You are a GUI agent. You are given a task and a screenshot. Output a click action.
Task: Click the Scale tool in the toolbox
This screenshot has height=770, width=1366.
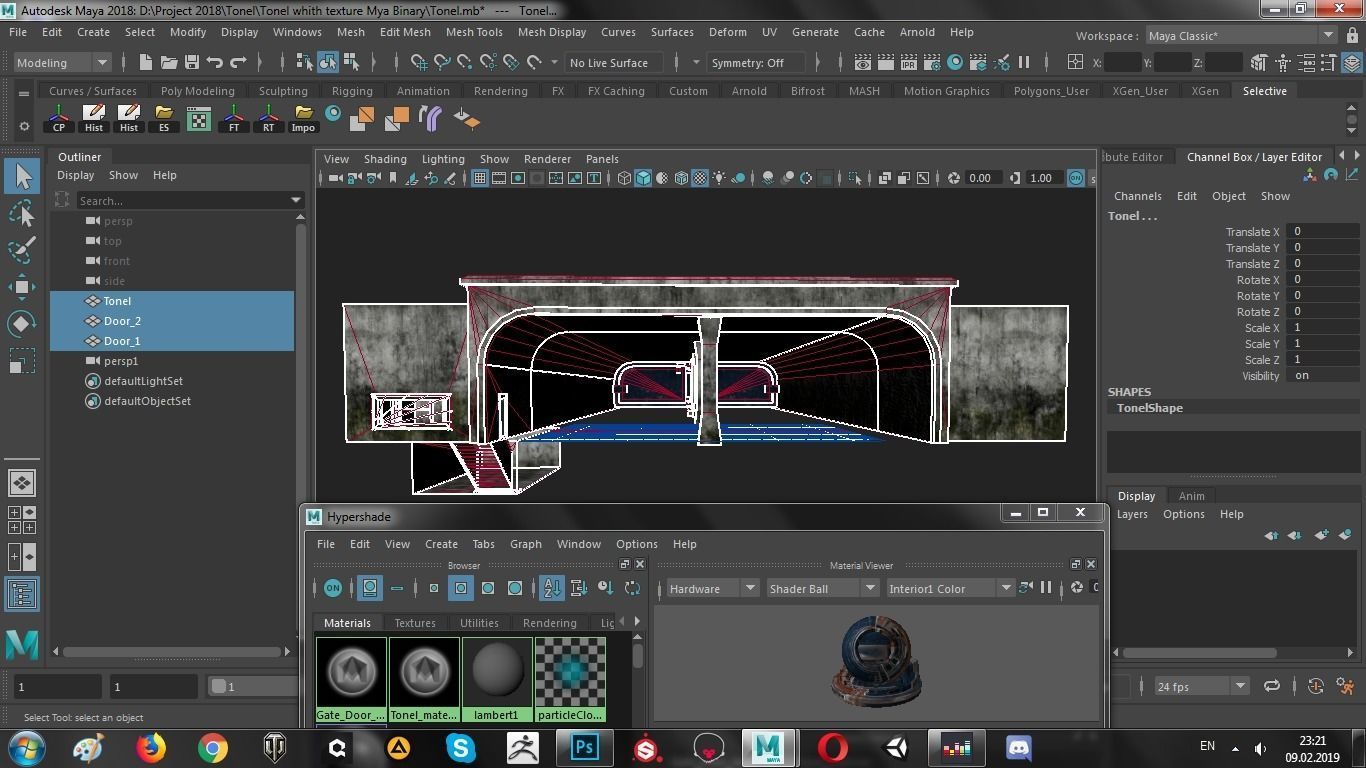(x=22, y=360)
